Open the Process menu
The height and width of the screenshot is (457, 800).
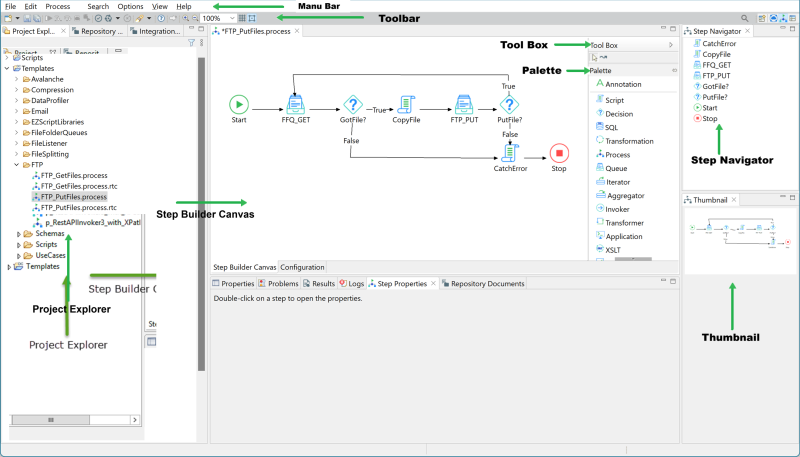58,6
